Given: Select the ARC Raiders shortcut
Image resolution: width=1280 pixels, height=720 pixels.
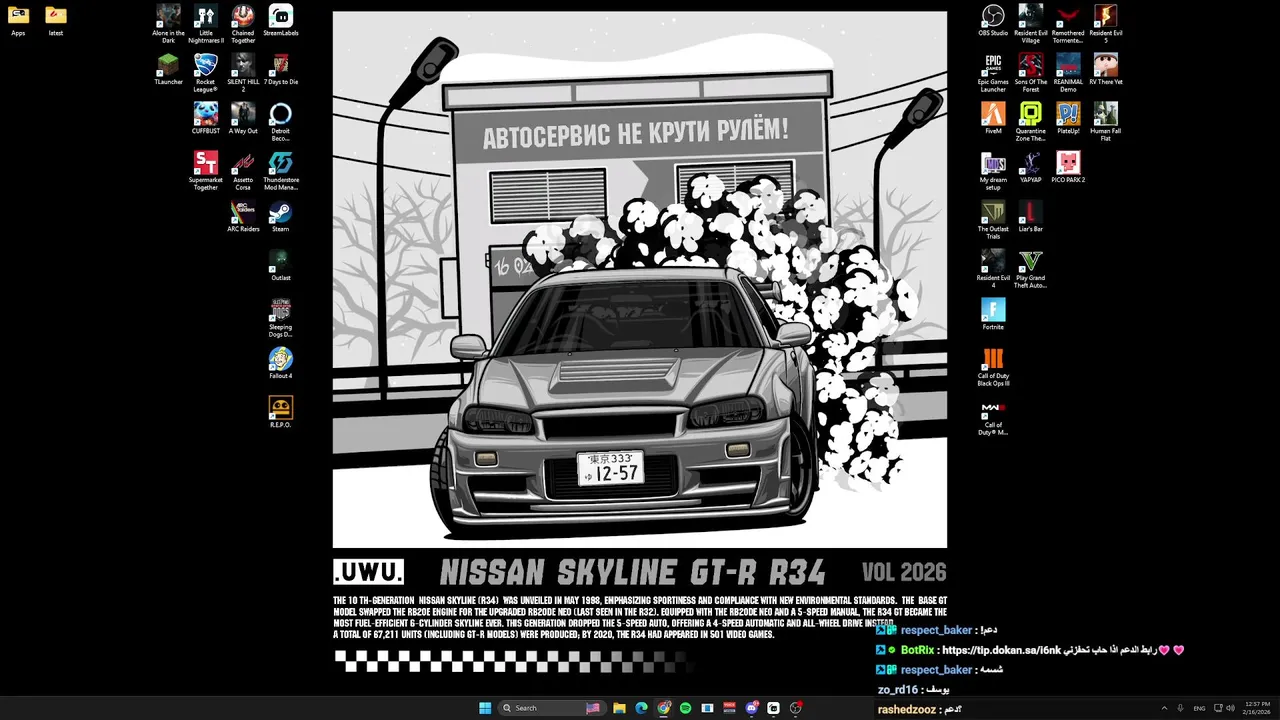Looking at the screenshot, I should click(243, 216).
